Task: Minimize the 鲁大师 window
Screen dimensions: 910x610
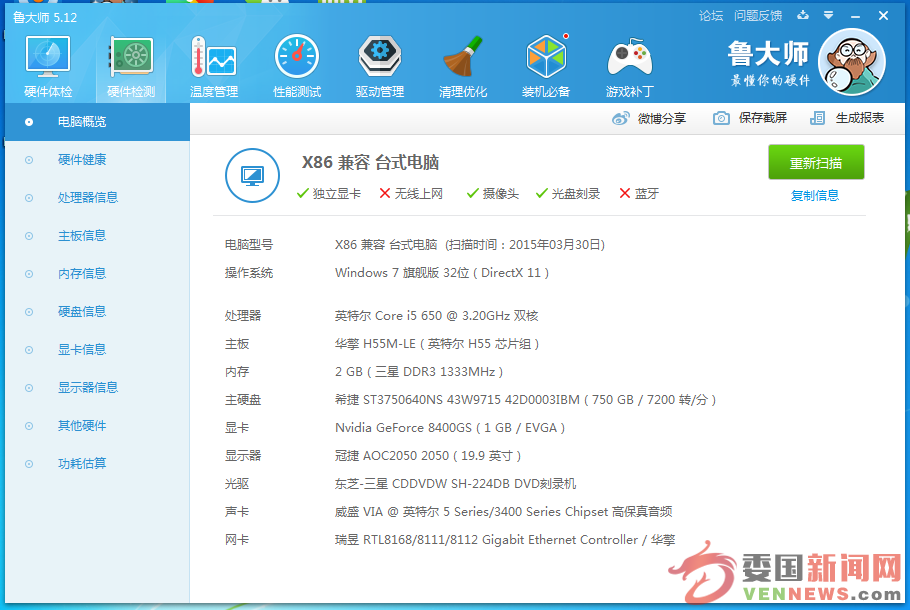Action: tap(855, 16)
